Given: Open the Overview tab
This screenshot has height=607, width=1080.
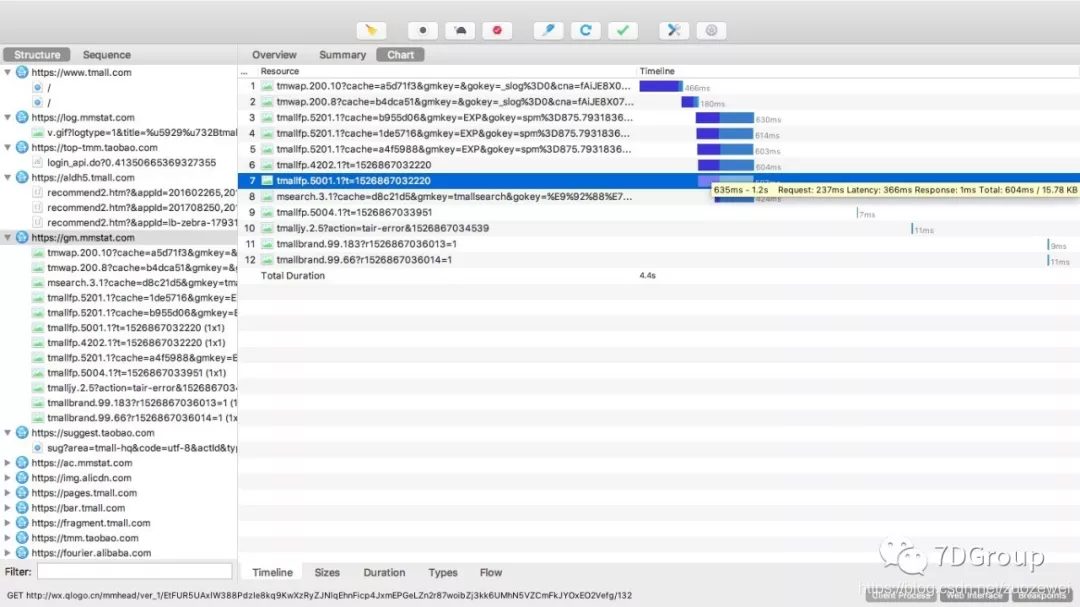Looking at the screenshot, I should click(274, 54).
